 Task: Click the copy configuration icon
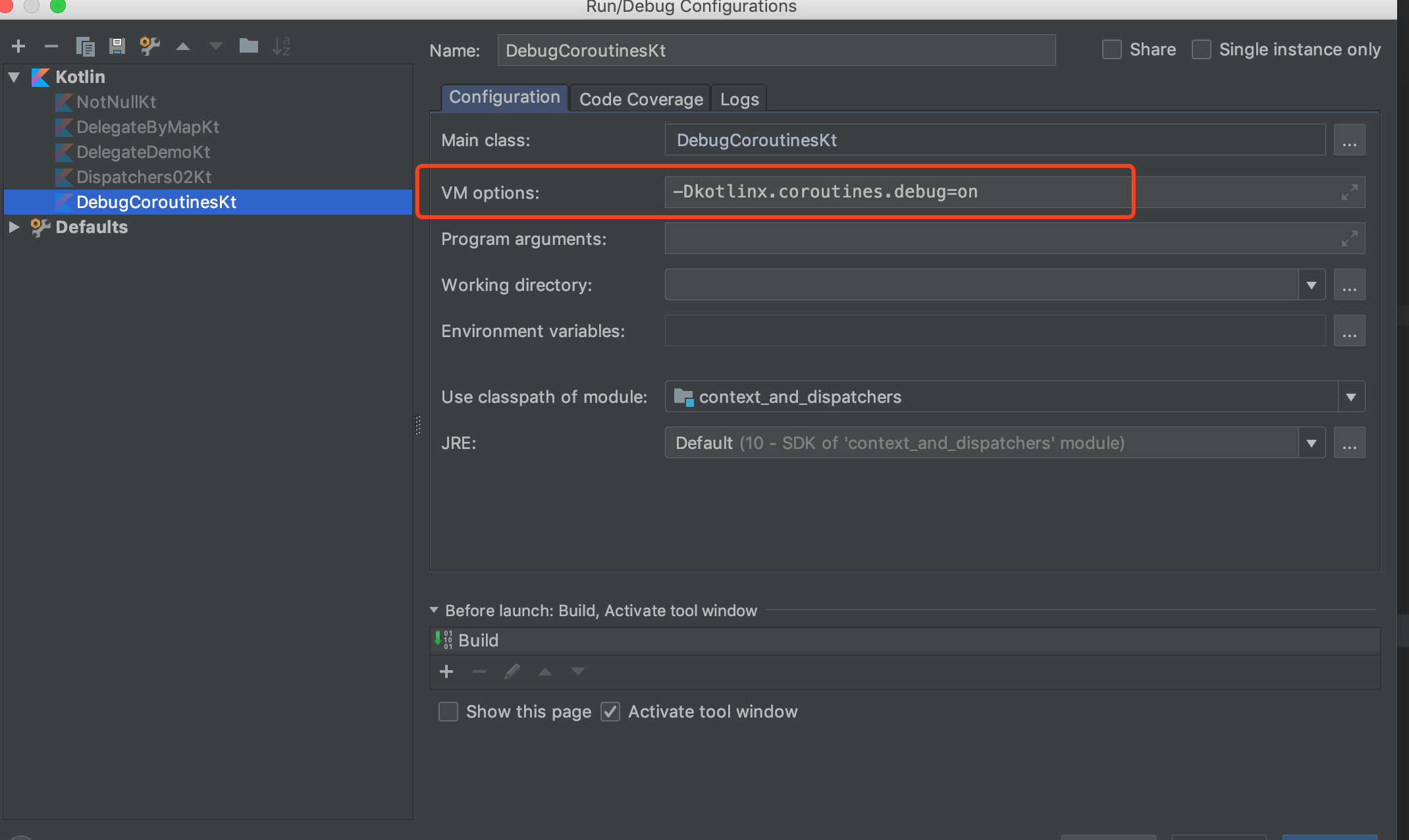[x=85, y=48]
